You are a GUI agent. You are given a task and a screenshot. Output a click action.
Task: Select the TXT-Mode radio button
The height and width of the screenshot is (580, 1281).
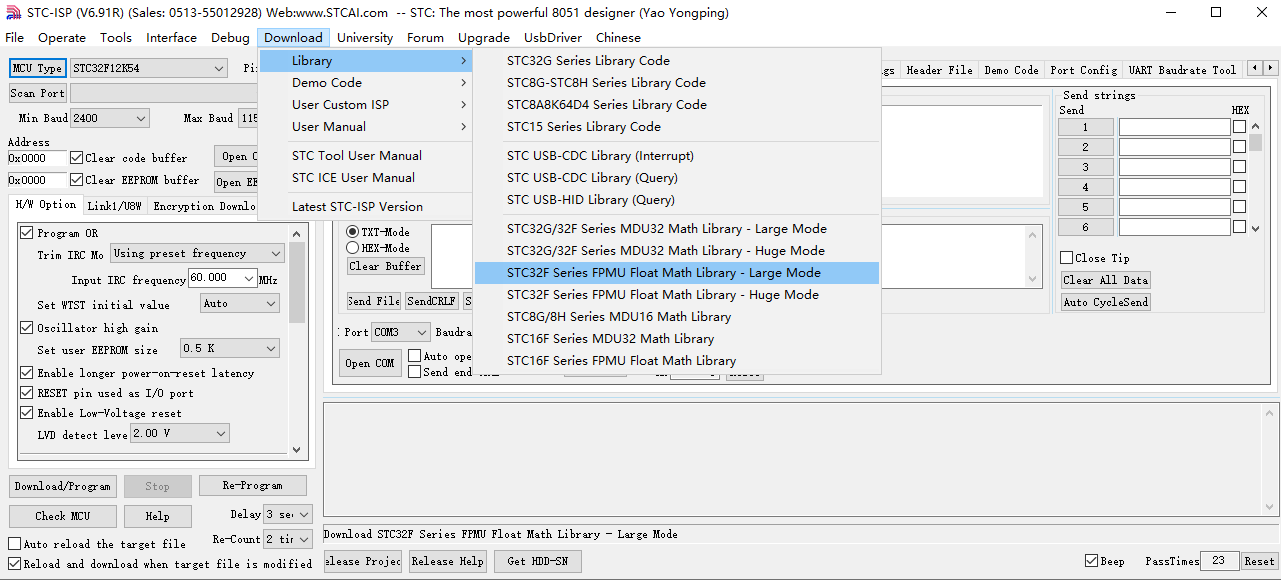point(353,232)
